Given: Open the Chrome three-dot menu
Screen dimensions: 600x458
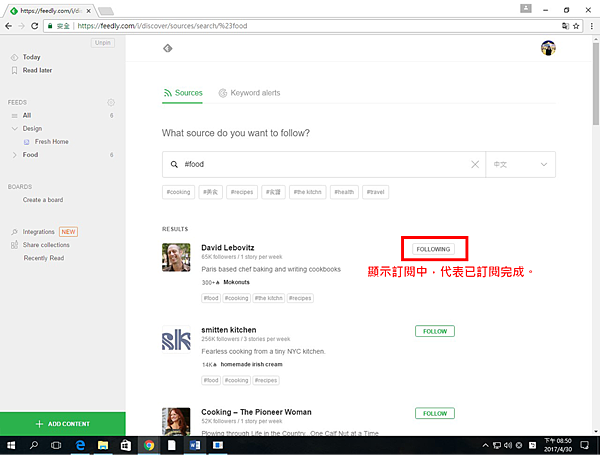Looking at the screenshot, I should click(592, 26).
